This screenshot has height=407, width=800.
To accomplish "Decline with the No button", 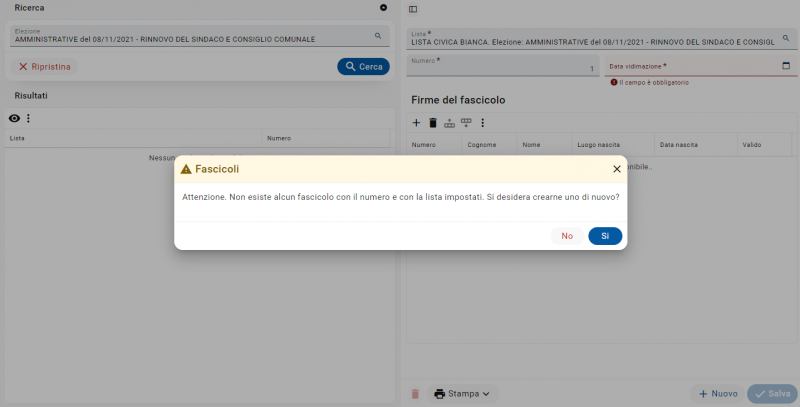I will click(x=567, y=236).
